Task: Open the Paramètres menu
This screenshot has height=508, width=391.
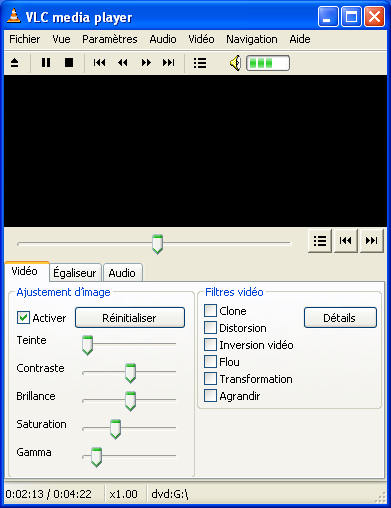Action: tap(110, 39)
